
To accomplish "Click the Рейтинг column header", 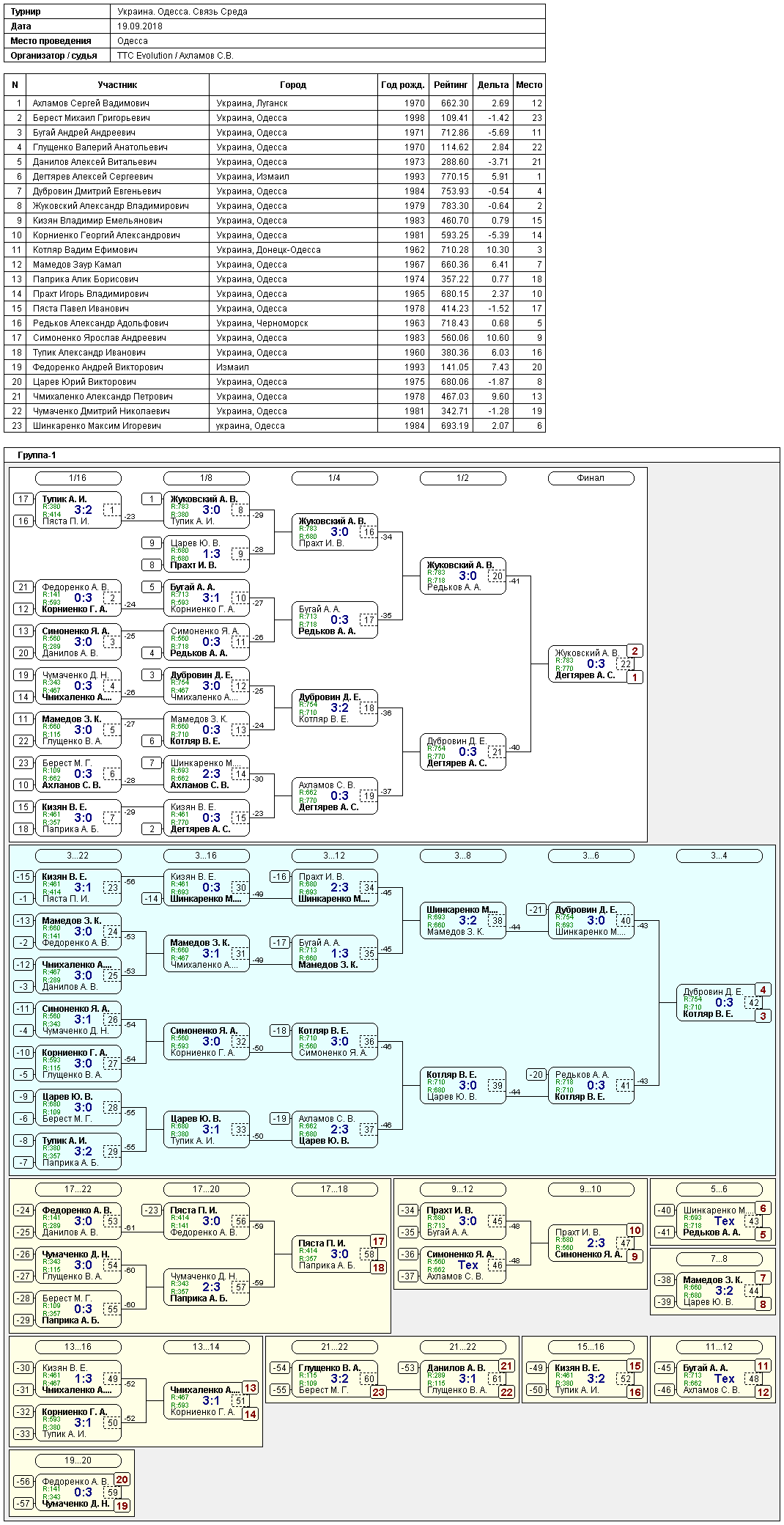I will coord(451,85).
